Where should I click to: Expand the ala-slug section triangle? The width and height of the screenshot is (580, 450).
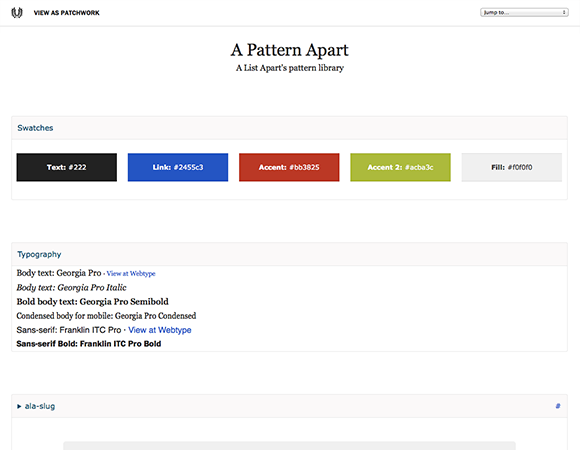[x=19, y=406]
